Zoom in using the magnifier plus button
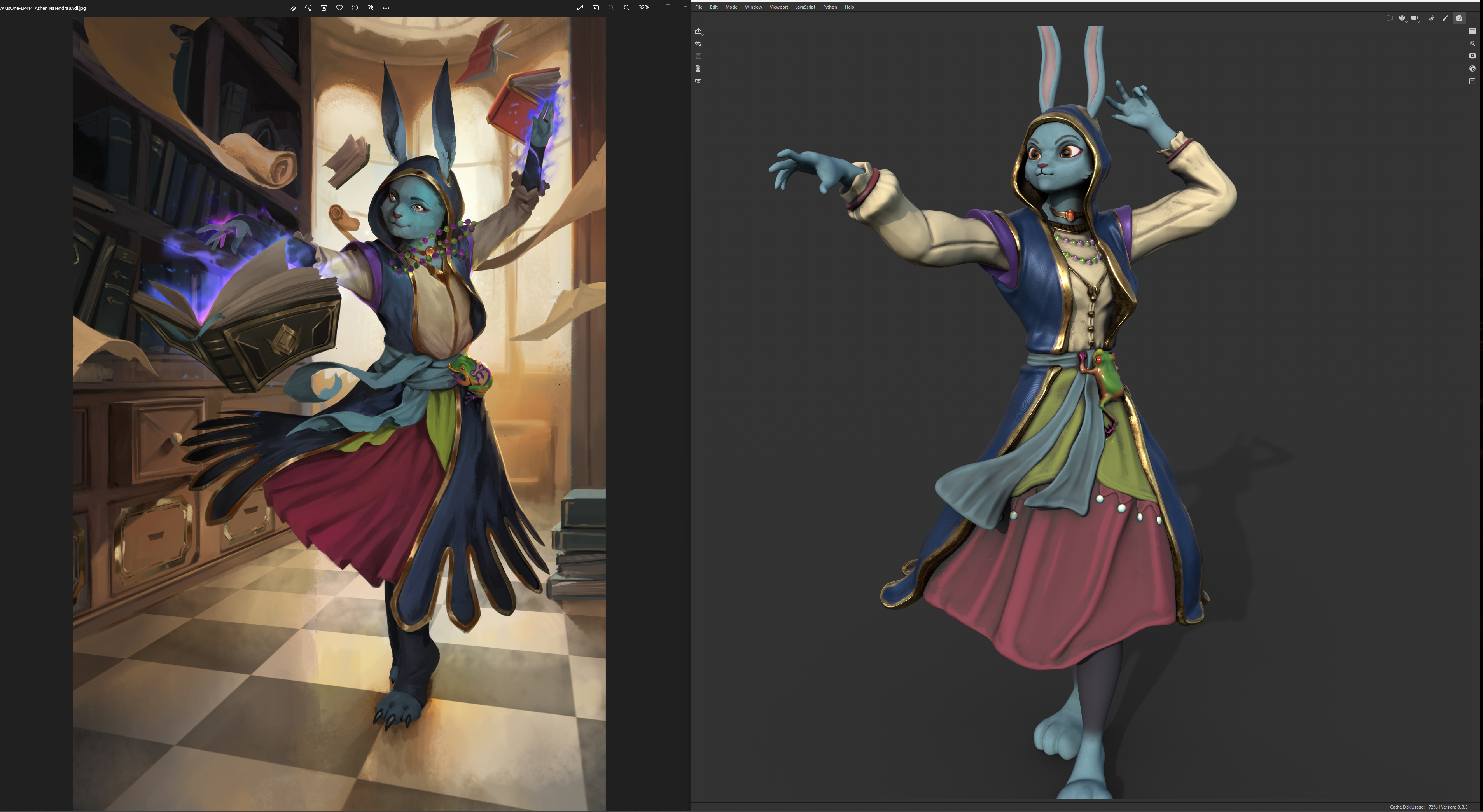This screenshot has height=812, width=1483. (x=626, y=7)
